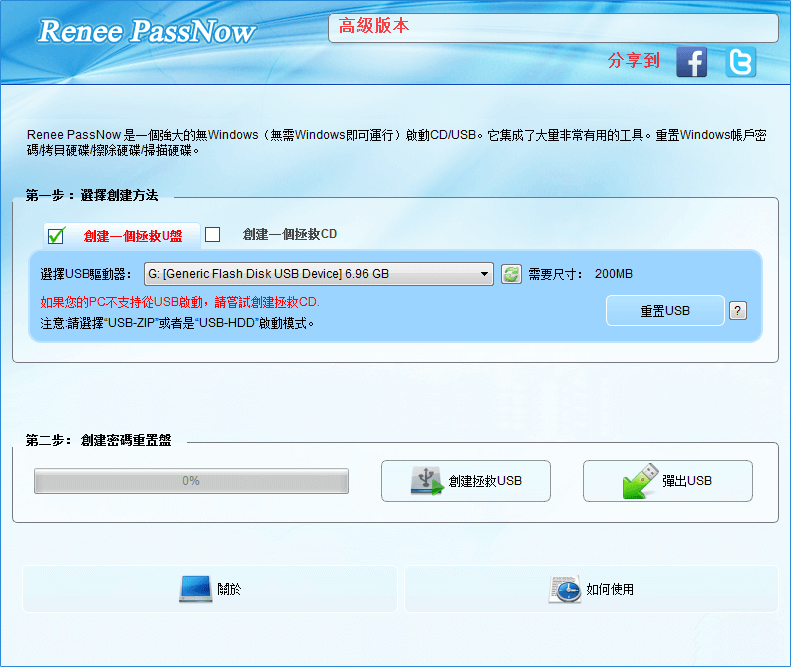Click the 重置USB button
This screenshot has height=667, width=791.
coord(665,311)
